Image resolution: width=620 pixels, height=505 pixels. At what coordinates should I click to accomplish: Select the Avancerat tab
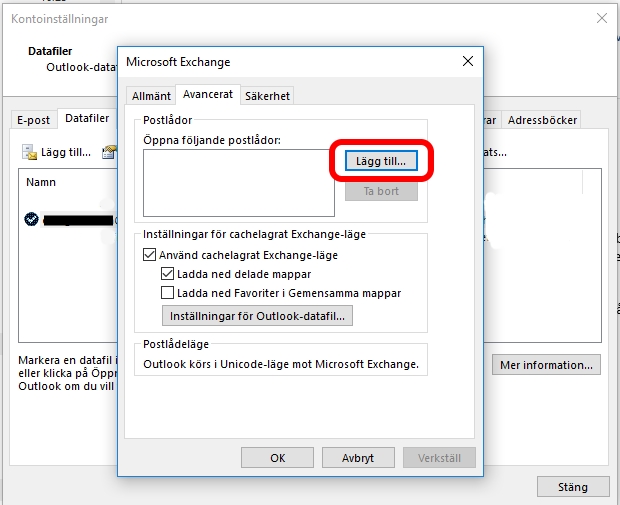click(208, 95)
